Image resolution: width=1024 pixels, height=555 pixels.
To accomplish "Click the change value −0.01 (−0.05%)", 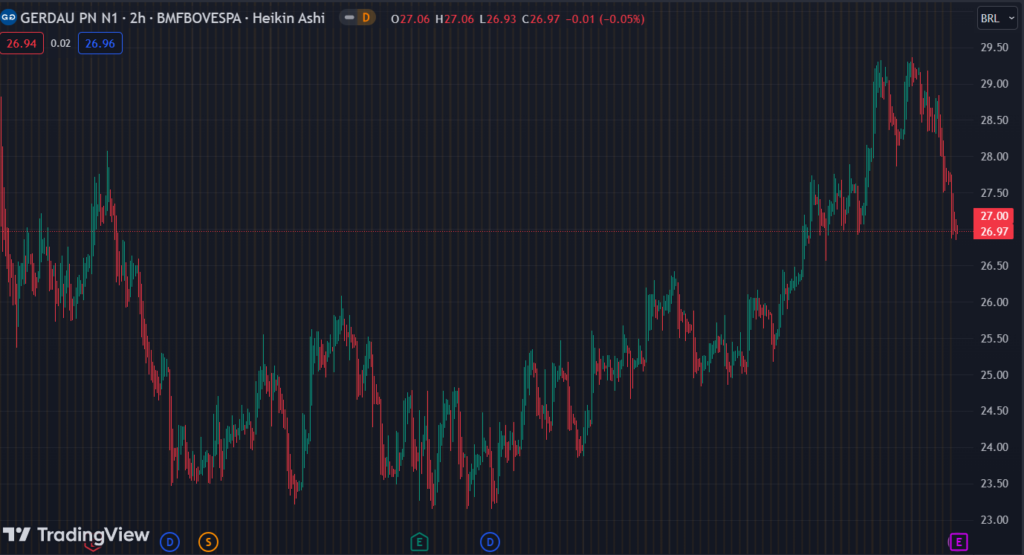I will pyautogui.click(x=605, y=19).
